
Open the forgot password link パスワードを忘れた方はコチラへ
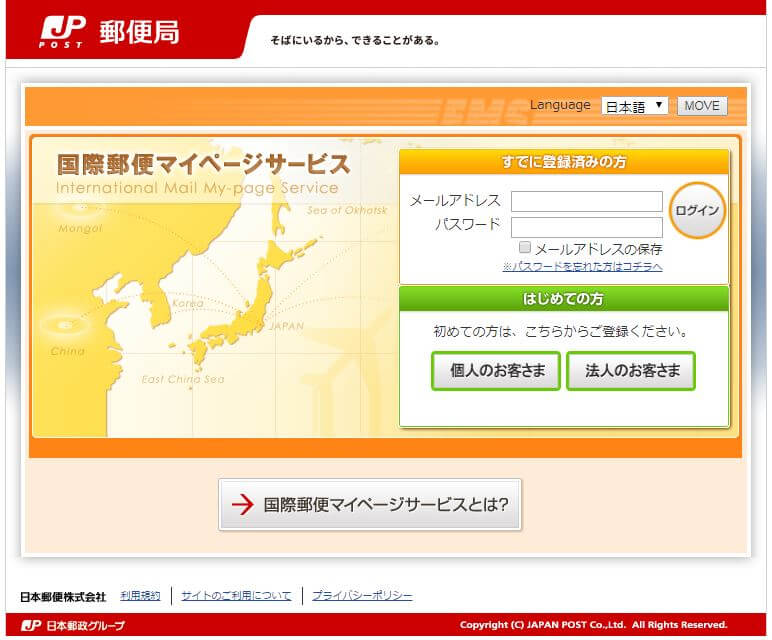tap(582, 267)
